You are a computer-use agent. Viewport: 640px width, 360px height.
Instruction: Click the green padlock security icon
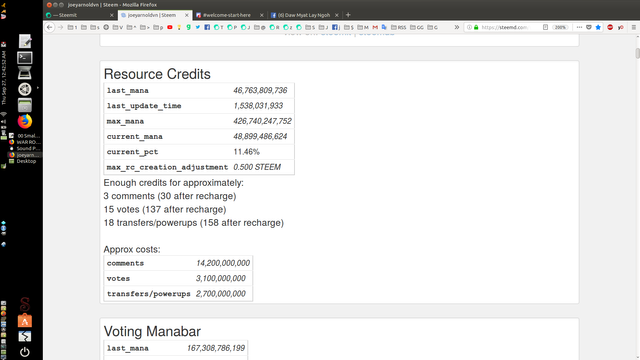(476, 27)
